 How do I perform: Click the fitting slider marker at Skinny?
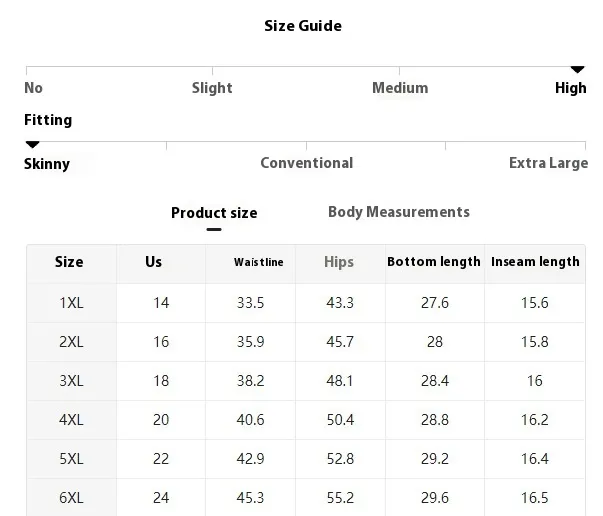click(x=33, y=145)
